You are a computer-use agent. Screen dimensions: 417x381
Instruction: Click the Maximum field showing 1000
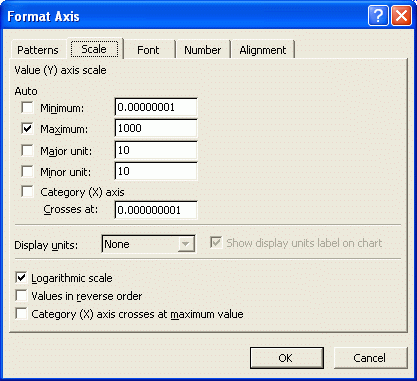(156, 128)
